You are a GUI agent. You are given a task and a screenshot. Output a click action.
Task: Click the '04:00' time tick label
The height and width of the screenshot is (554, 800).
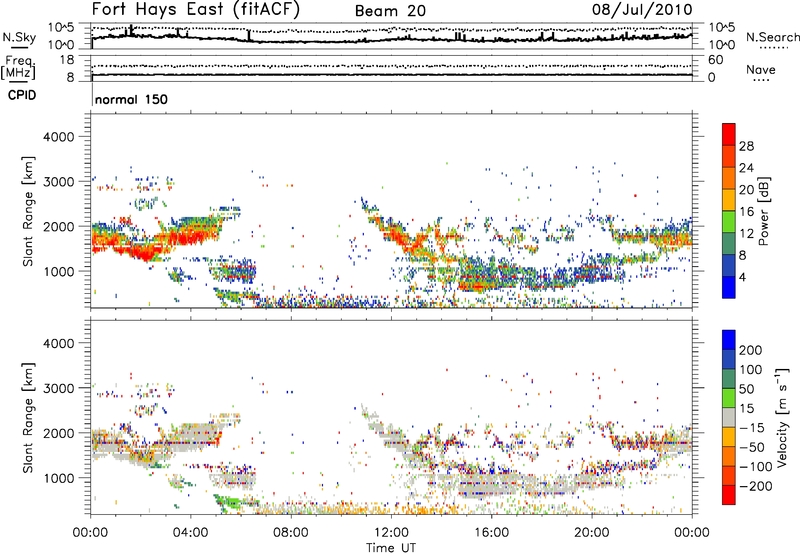click(x=191, y=533)
